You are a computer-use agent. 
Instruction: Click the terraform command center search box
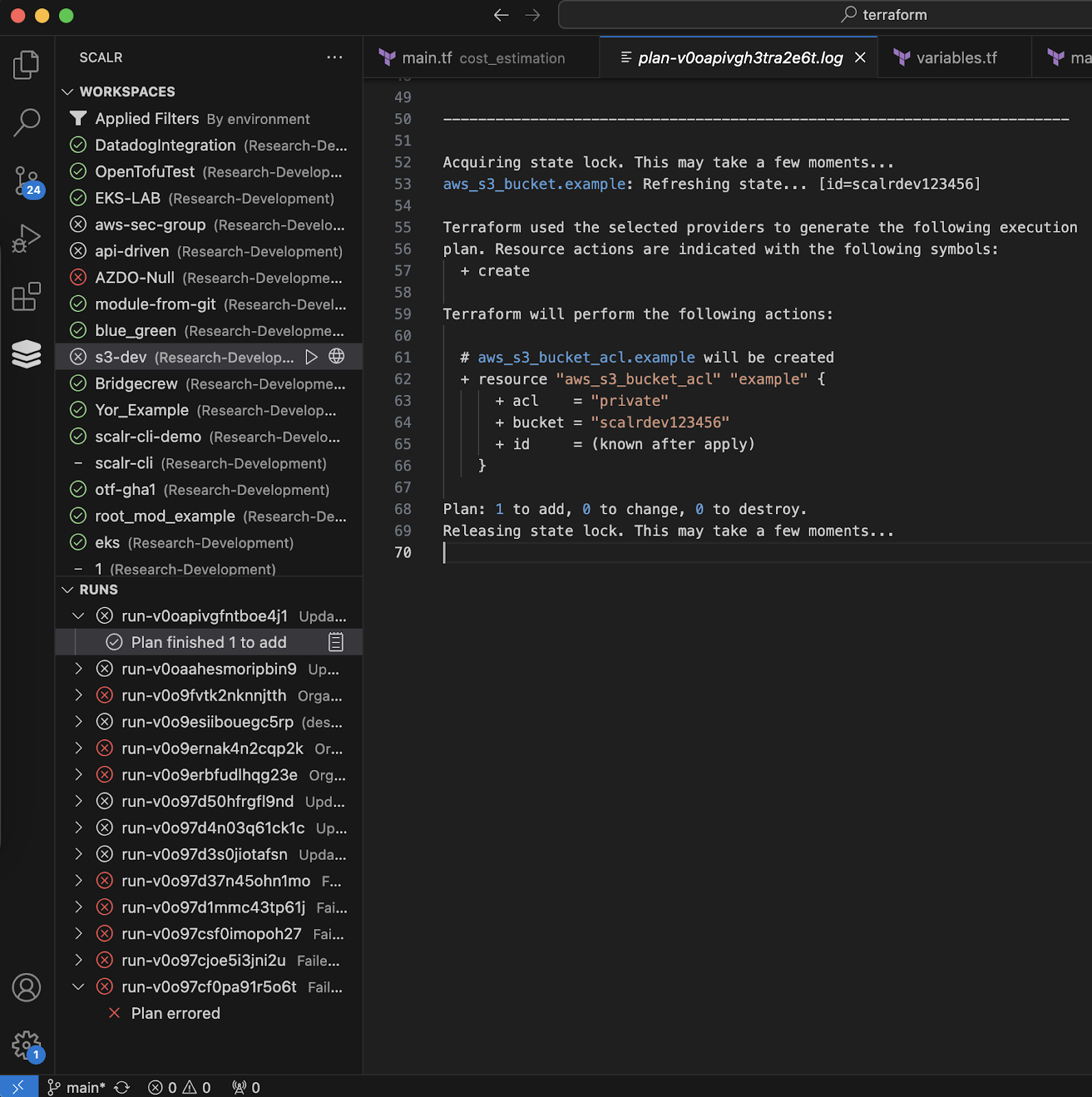[825, 14]
